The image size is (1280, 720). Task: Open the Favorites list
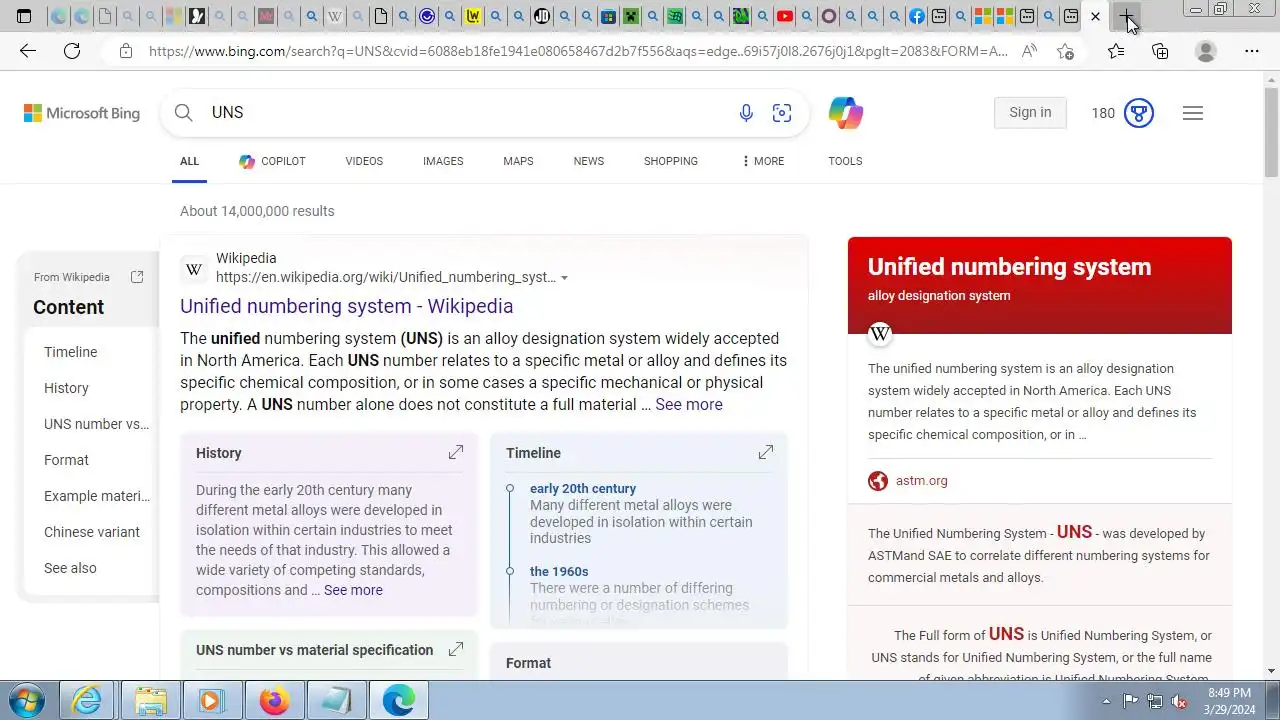point(1116,51)
